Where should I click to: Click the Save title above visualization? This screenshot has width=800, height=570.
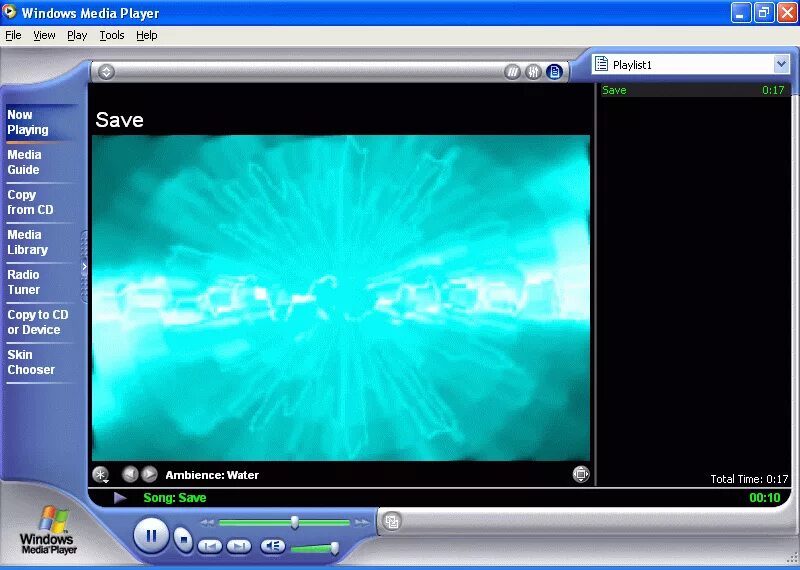point(119,120)
